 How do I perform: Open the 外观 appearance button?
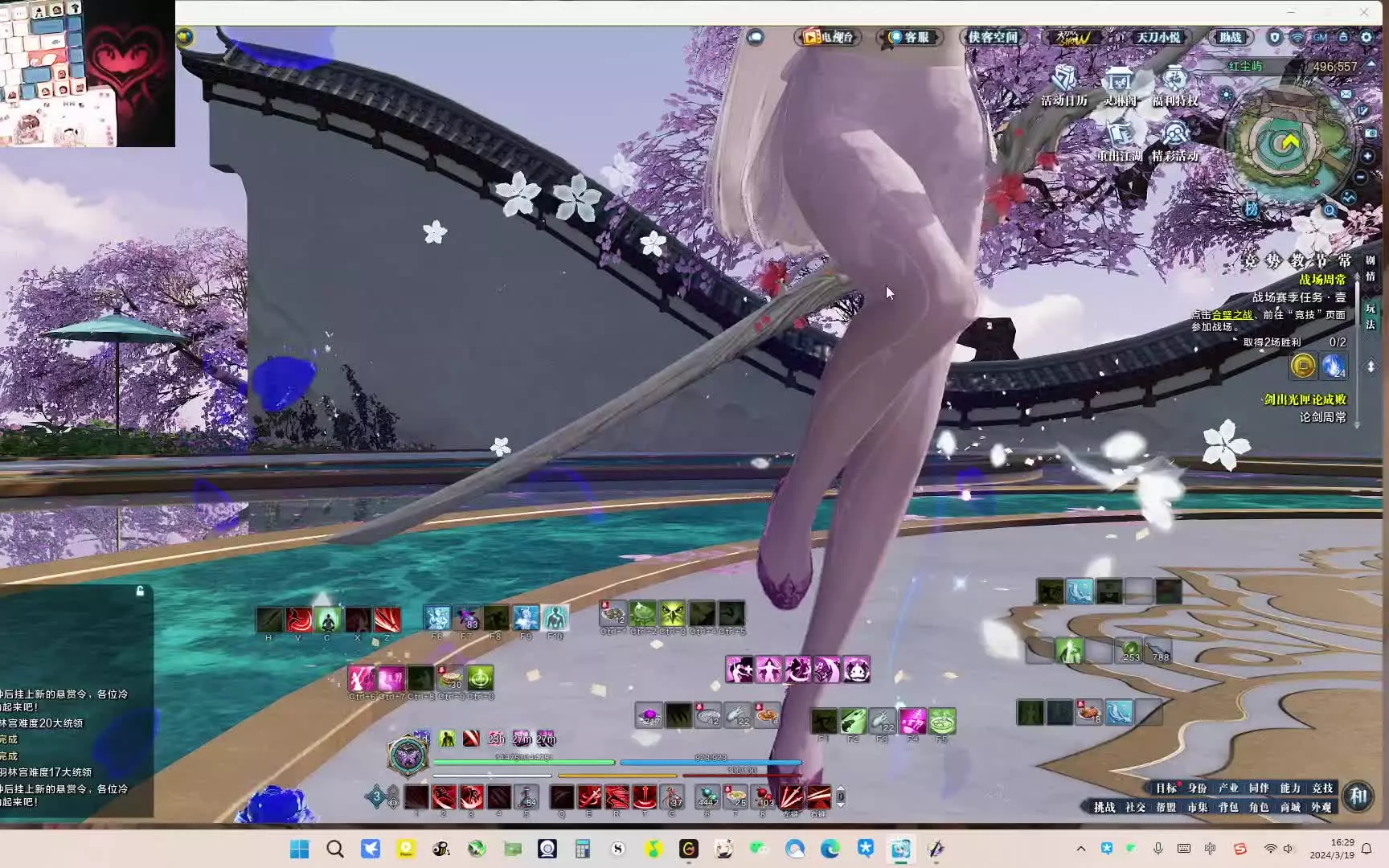tap(1321, 807)
